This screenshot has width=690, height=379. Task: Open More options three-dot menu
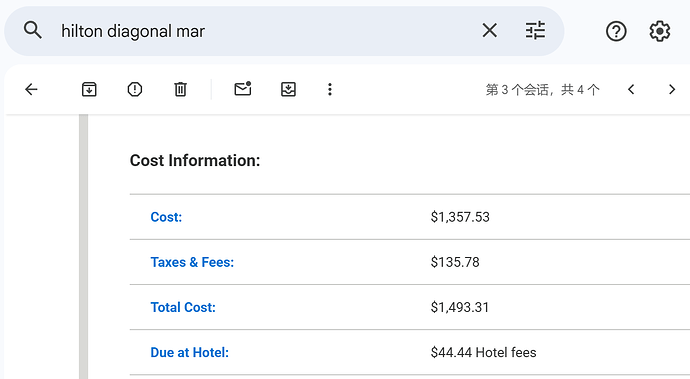(330, 89)
